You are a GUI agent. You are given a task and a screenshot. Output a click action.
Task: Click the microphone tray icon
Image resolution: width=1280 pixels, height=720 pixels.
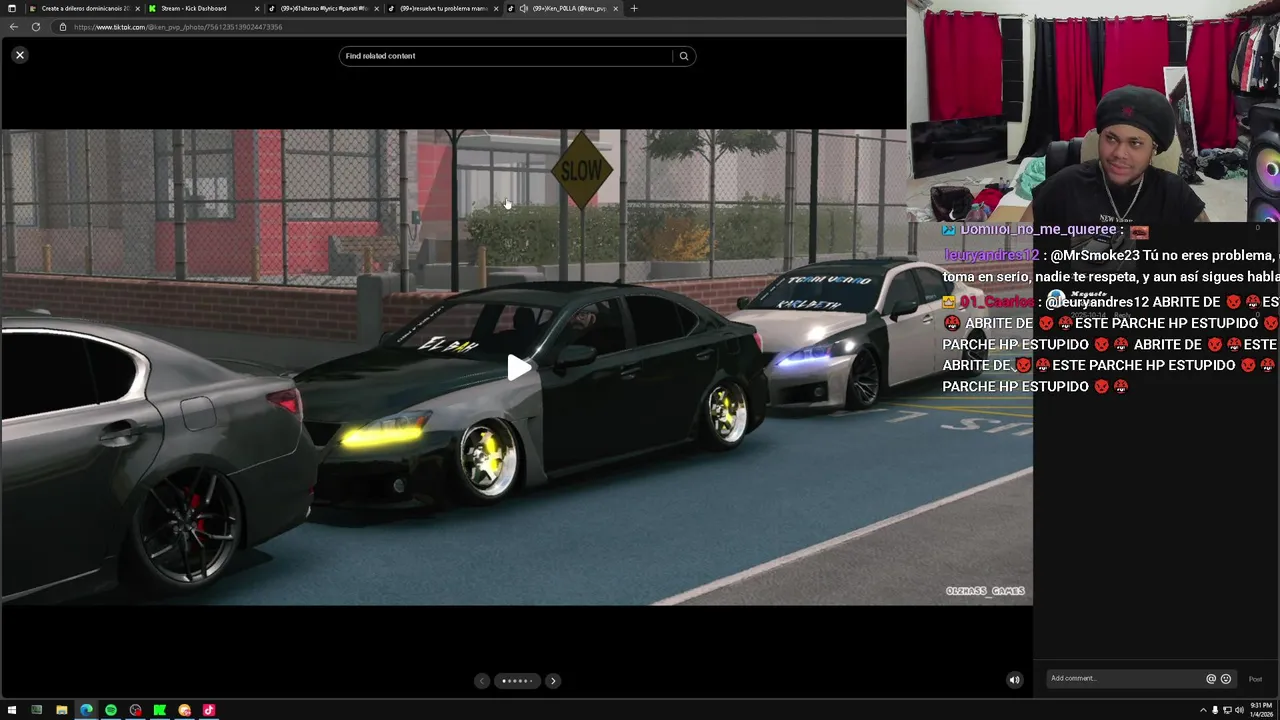click(x=1215, y=710)
